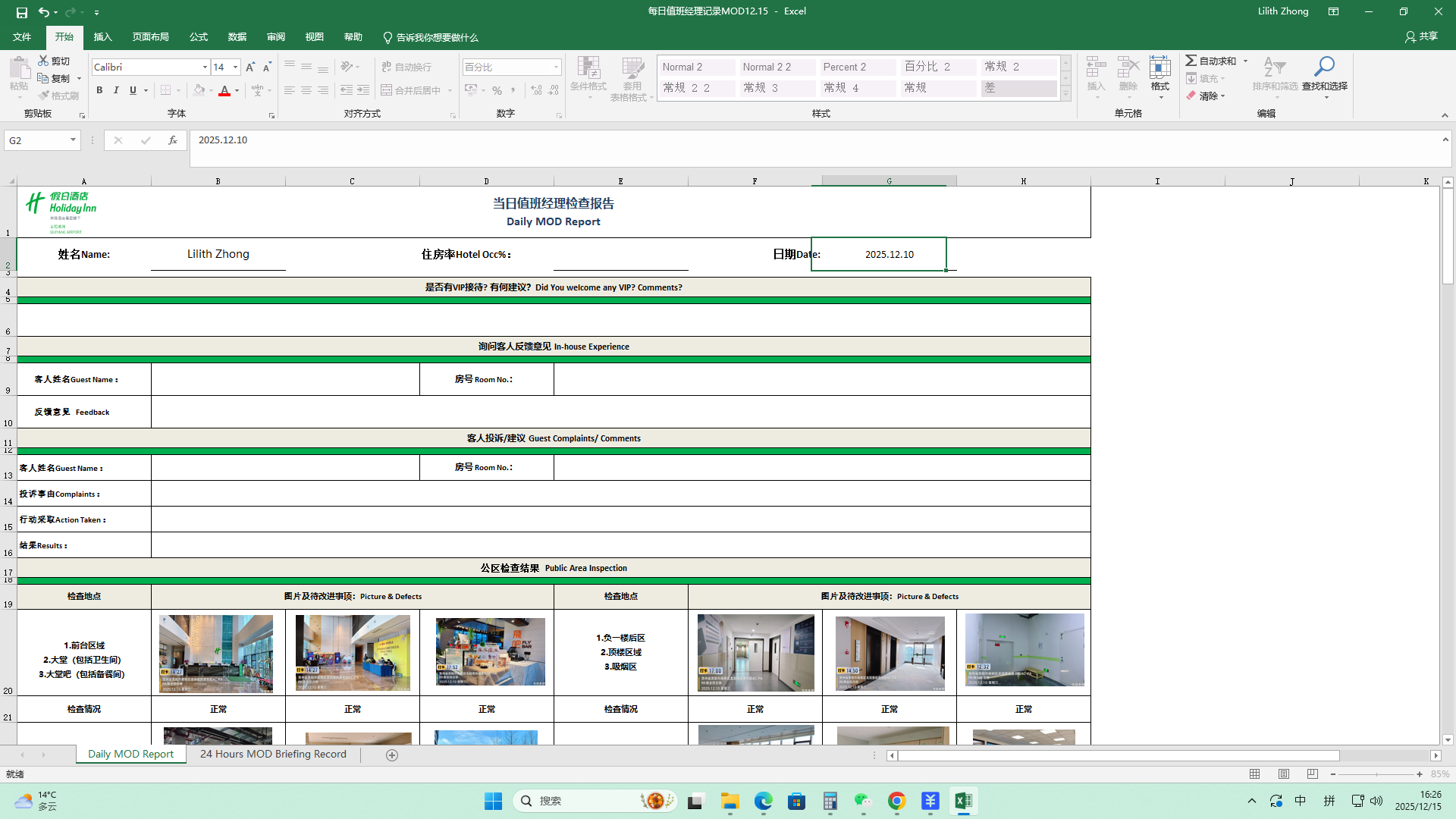Toggle Bold formatting
Image resolution: width=1456 pixels, height=819 pixels.
99,90
